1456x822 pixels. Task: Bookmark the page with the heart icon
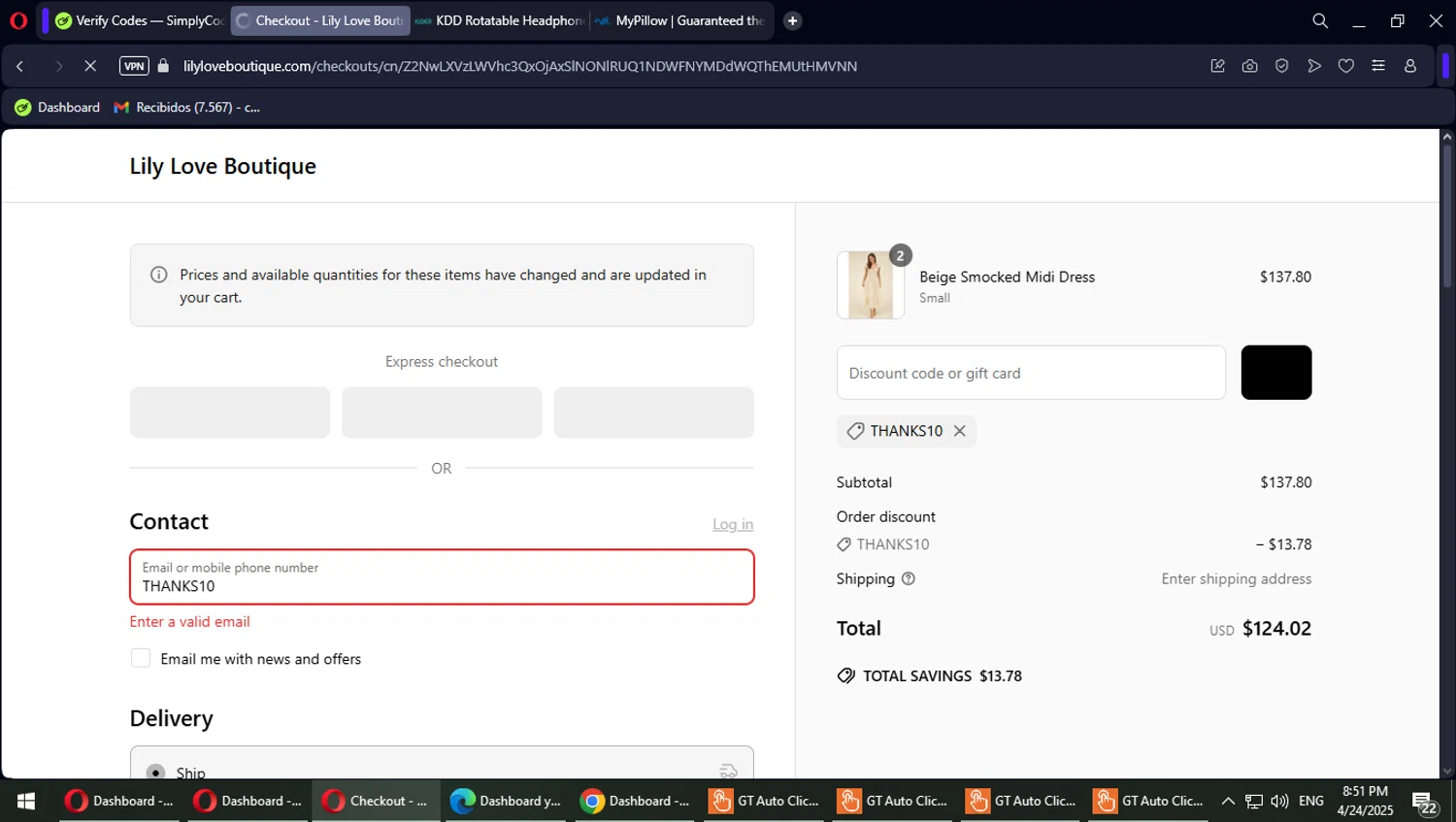tap(1345, 66)
